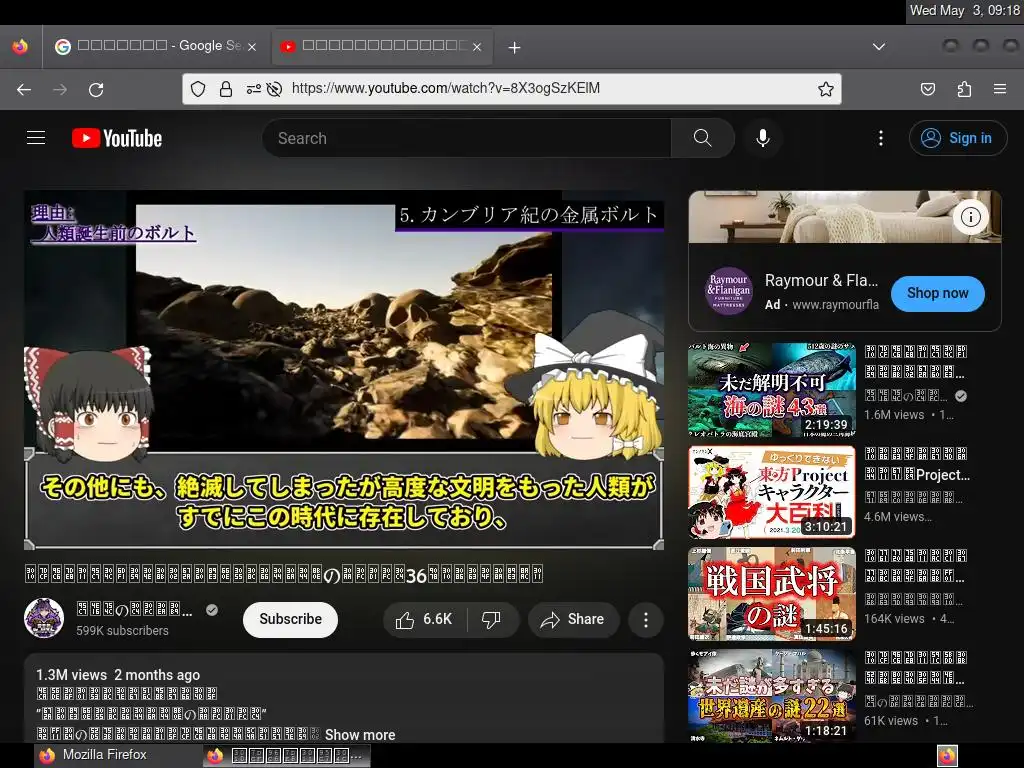1024x768 pixels.
Task: Open the 1:45:16 Sengoku warlords video thumbnail
Action: click(x=771, y=594)
